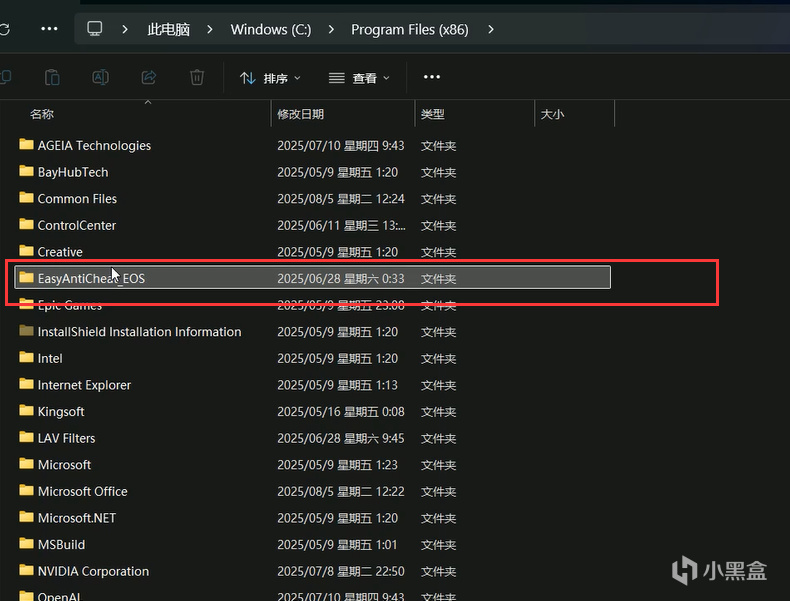
Task: Select the Kingsoft folder icon
Action: tap(26, 411)
